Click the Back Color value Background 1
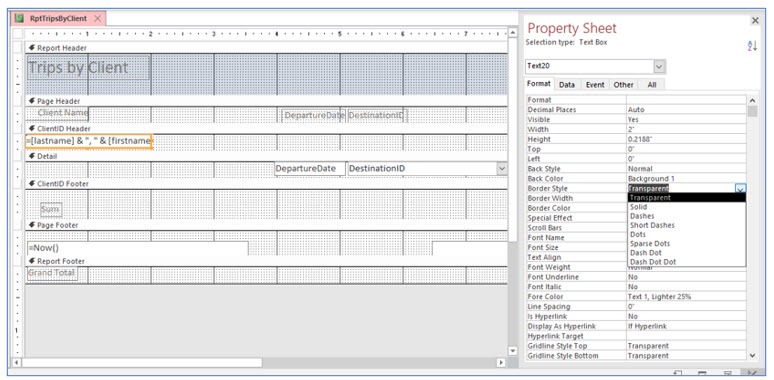This screenshot has height=380, width=774. coord(686,179)
